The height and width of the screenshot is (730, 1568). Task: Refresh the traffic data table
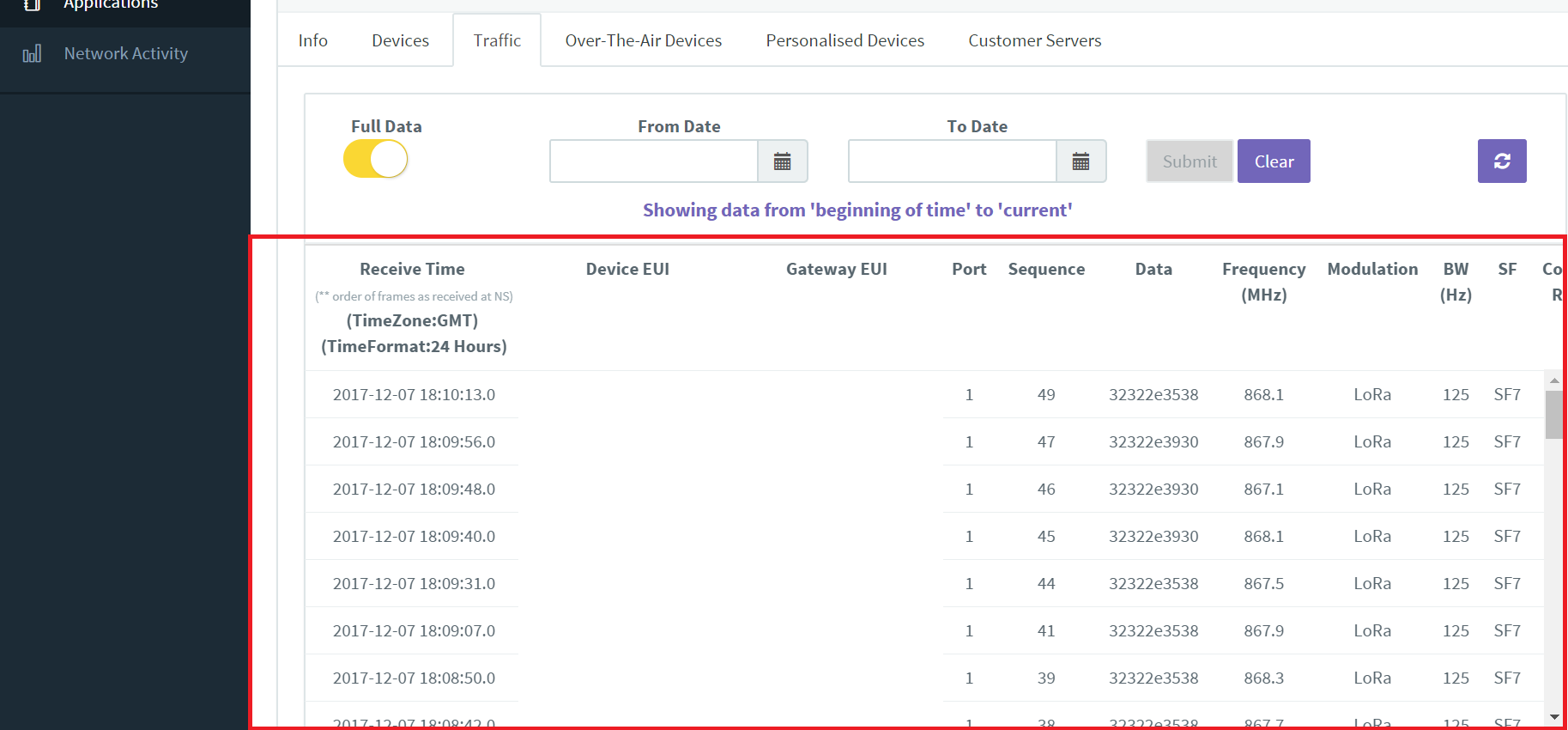pyautogui.click(x=1502, y=161)
